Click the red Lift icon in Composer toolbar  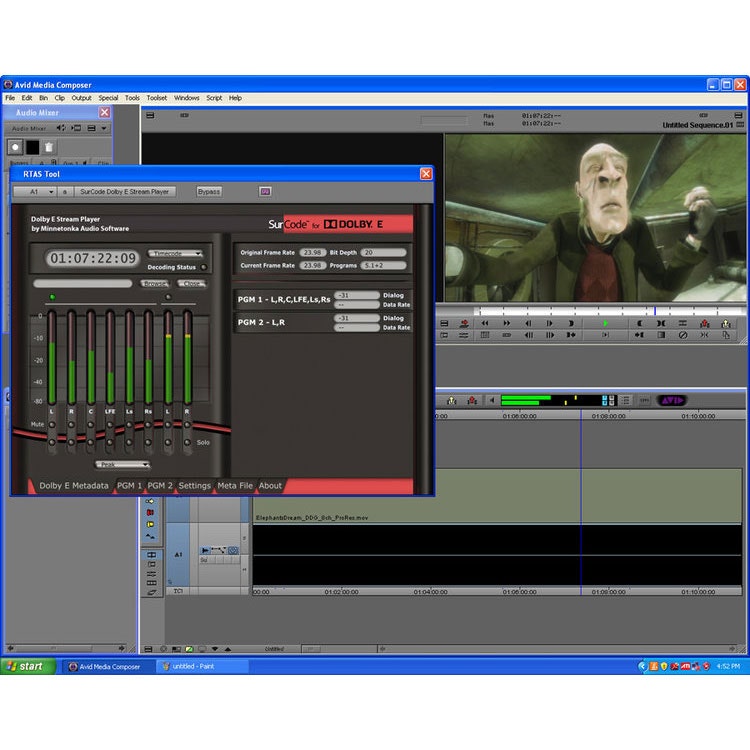click(705, 324)
